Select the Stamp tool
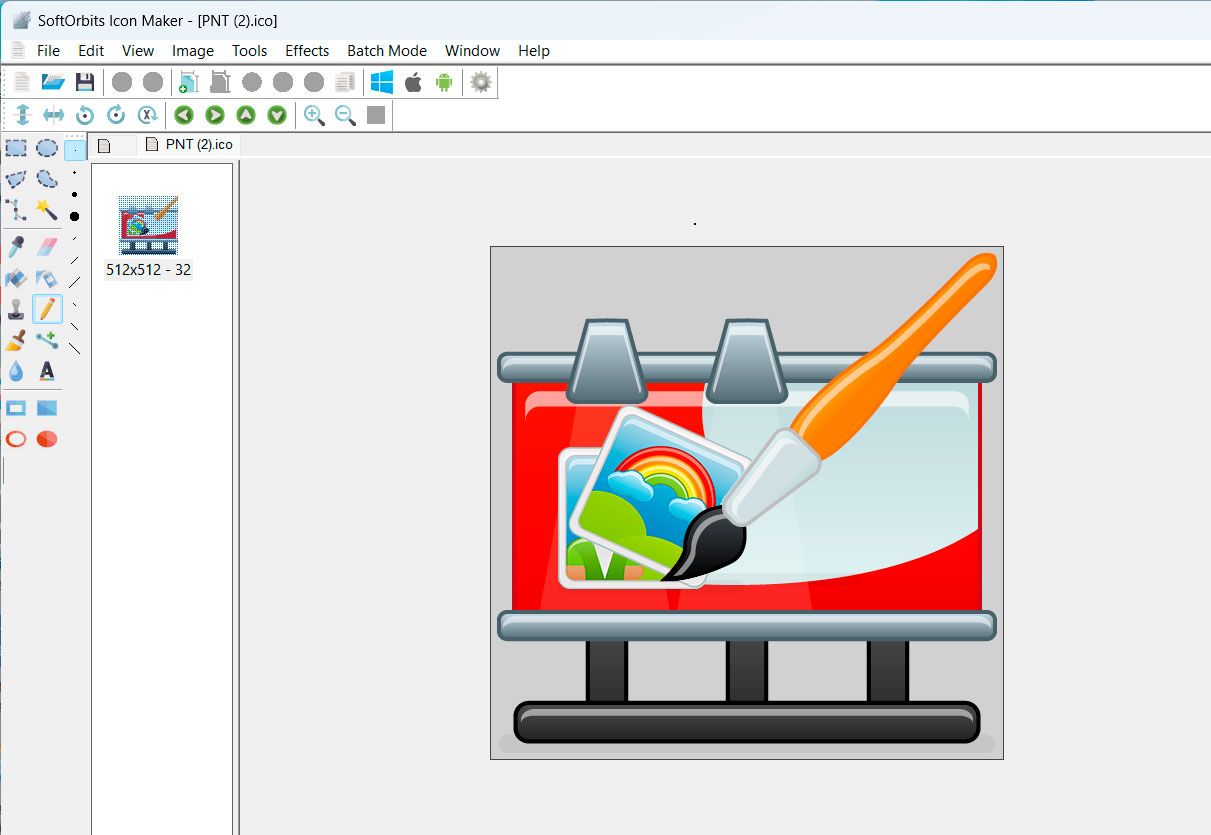The width and height of the screenshot is (1211, 835). (x=16, y=308)
